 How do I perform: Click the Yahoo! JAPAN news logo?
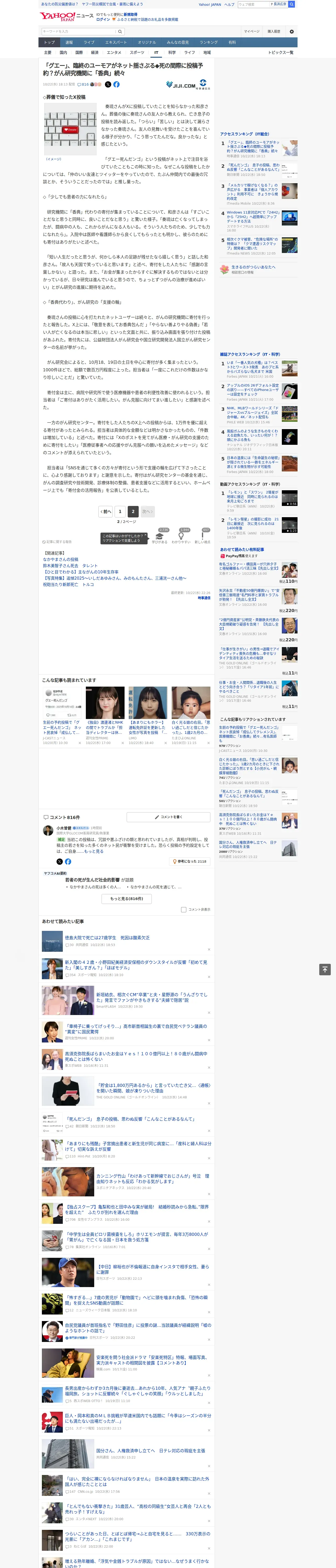tap(66, 16)
